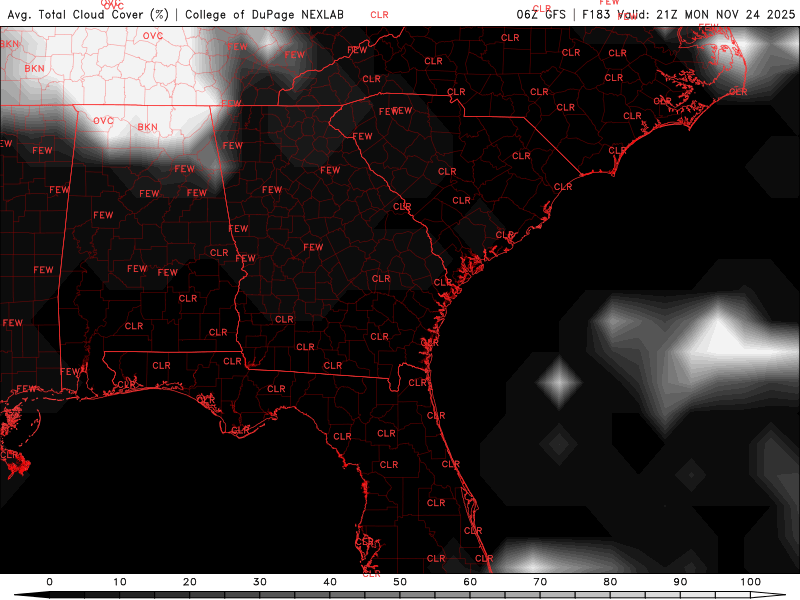Pick the mid-gray swatch near 50 on the scale
This screenshot has width=800, height=600.
point(417,595)
